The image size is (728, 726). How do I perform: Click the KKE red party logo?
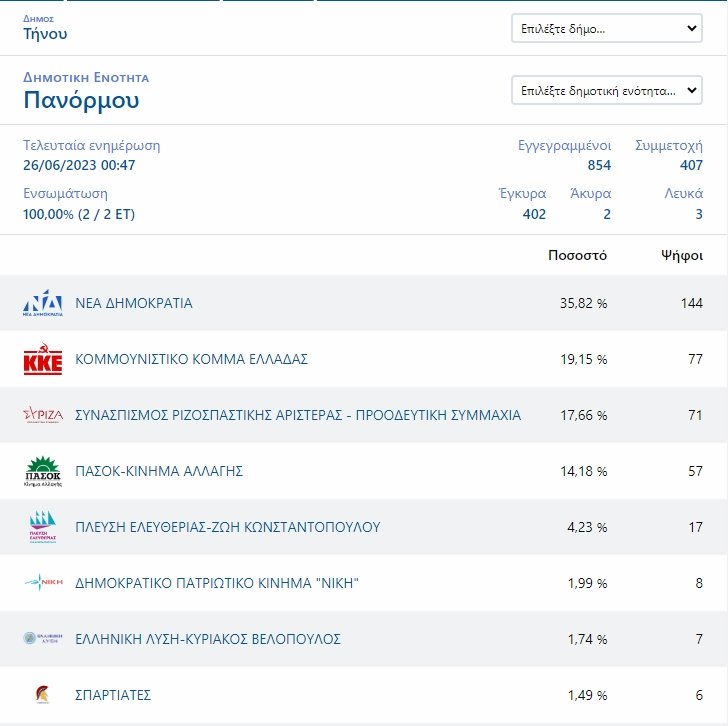[x=43, y=359]
